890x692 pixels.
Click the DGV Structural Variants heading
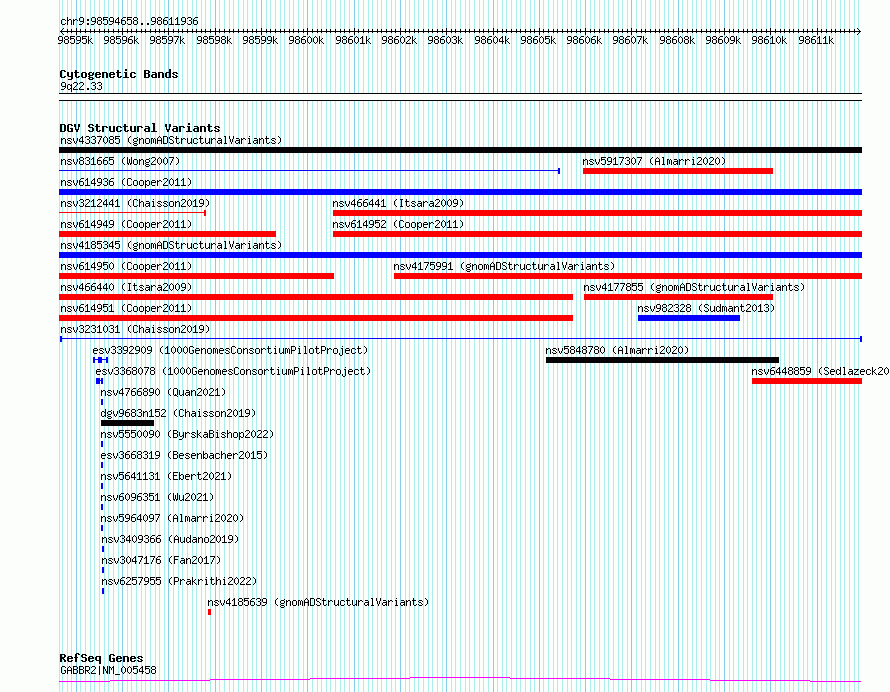140,128
